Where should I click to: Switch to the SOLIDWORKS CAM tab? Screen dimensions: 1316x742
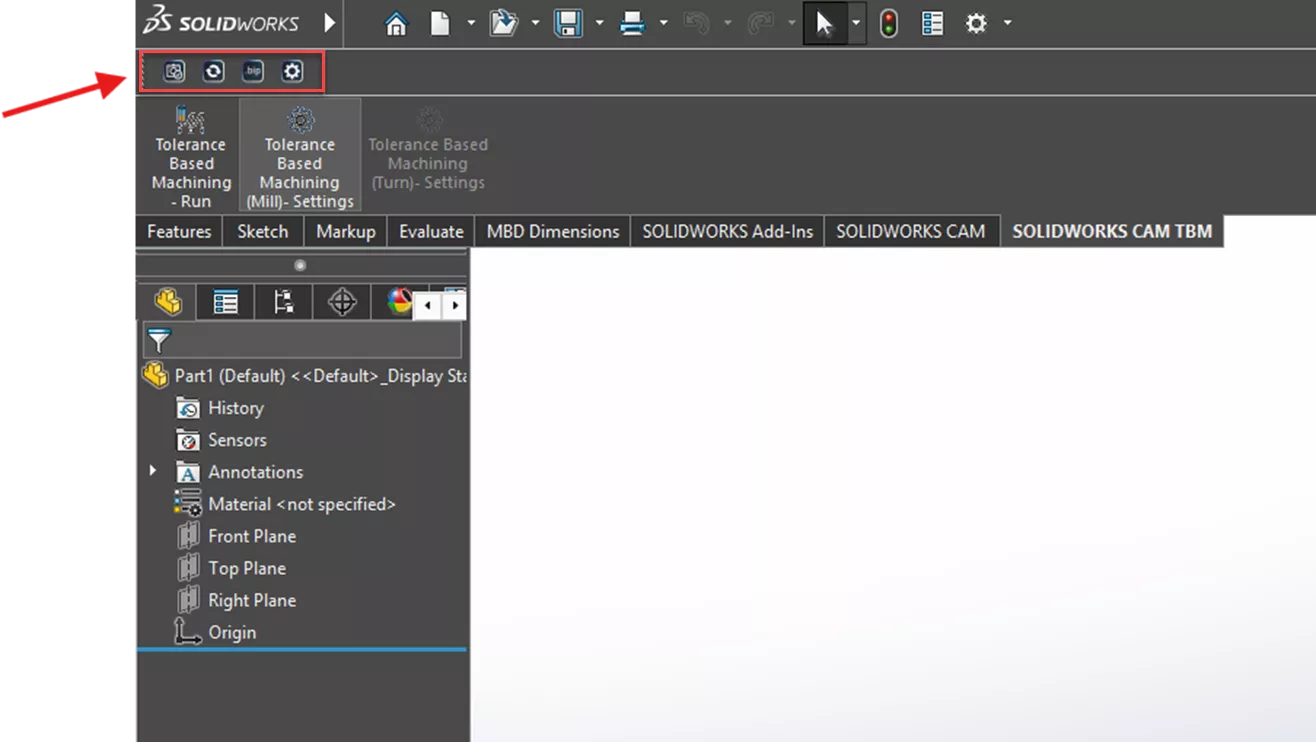pyautogui.click(x=911, y=231)
